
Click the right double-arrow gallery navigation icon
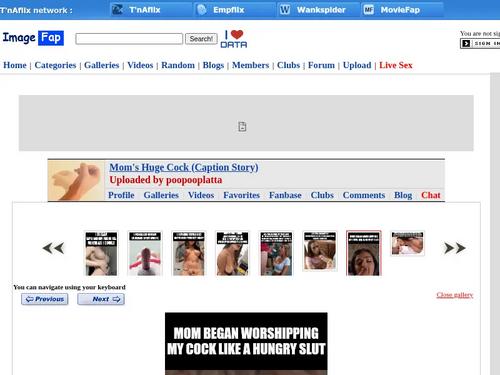point(455,248)
